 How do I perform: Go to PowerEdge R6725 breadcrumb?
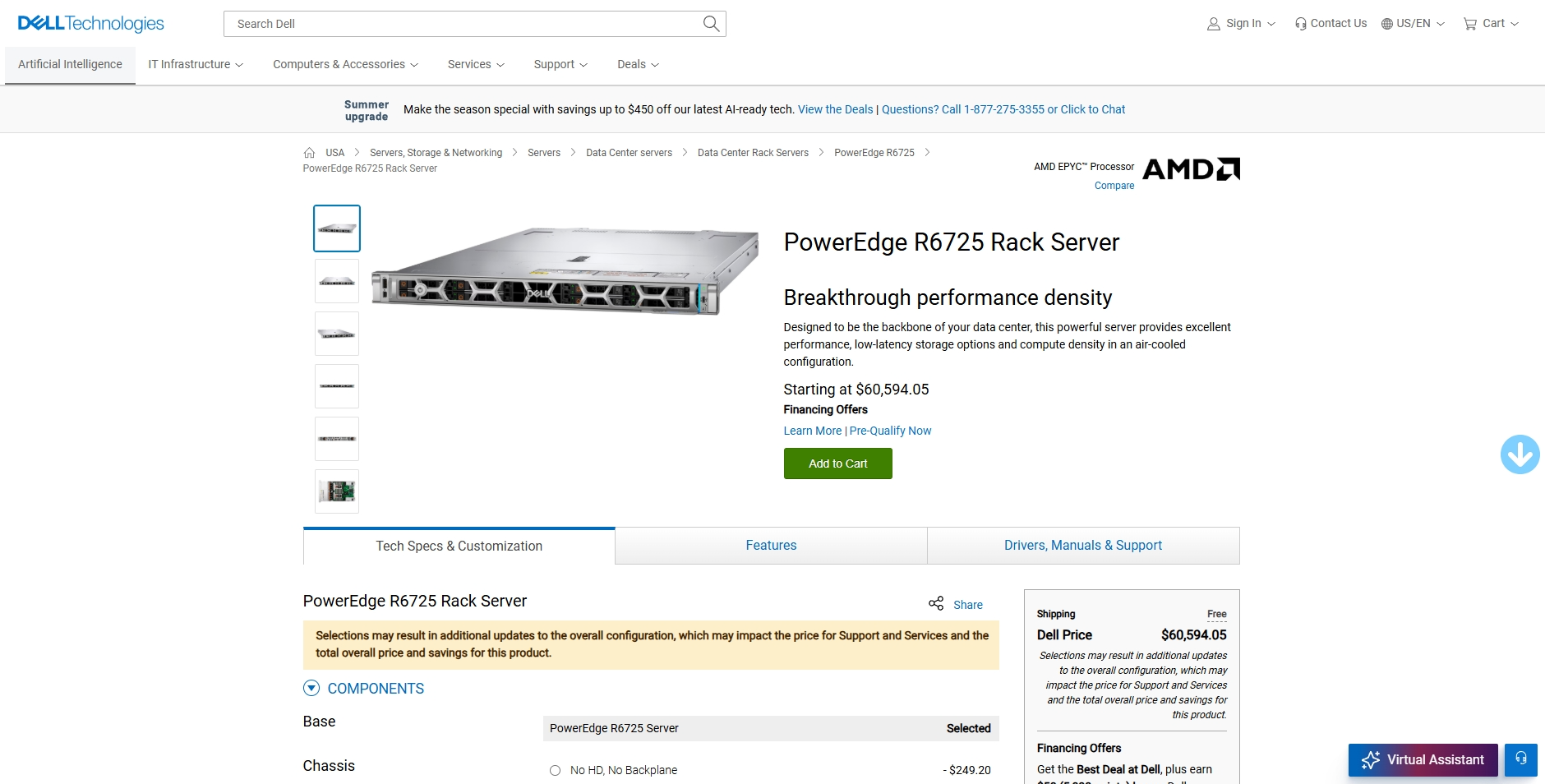tap(874, 153)
